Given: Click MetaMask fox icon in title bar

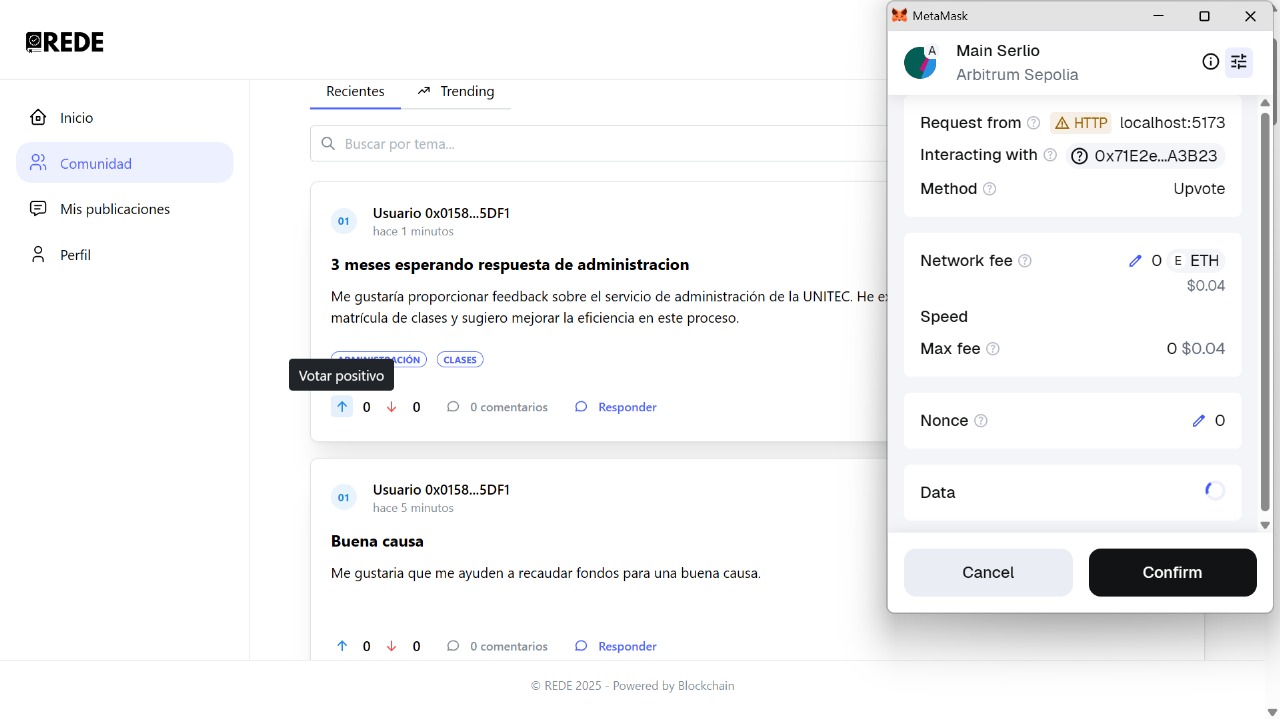Looking at the screenshot, I should (x=900, y=16).
